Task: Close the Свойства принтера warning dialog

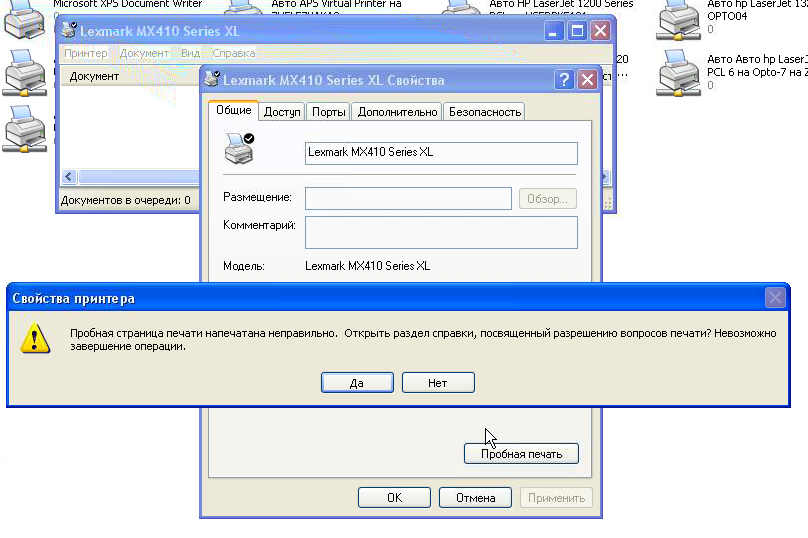Action: [x=774, y=298]
